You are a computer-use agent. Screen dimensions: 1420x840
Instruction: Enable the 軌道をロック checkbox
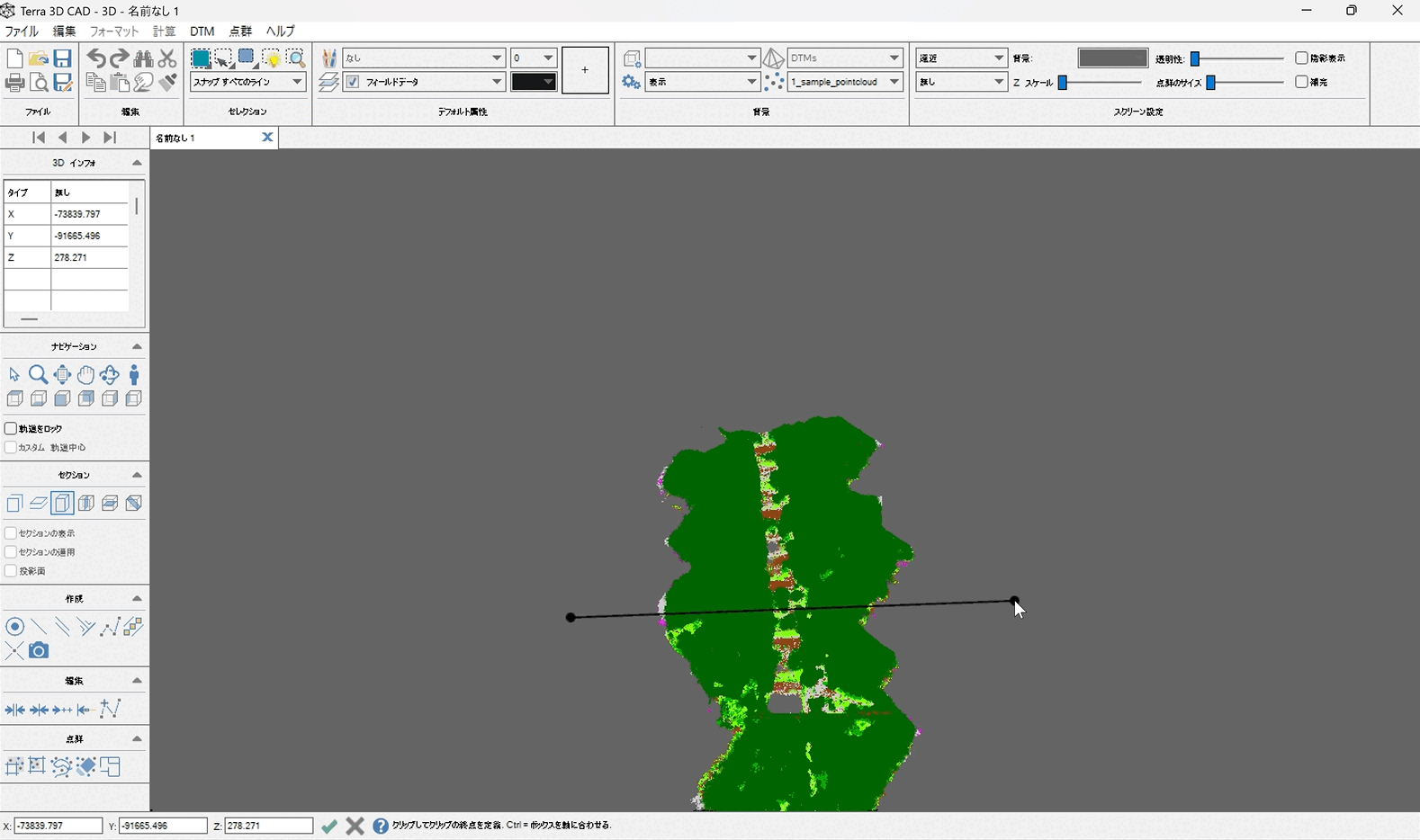click(x=11, y=429)
